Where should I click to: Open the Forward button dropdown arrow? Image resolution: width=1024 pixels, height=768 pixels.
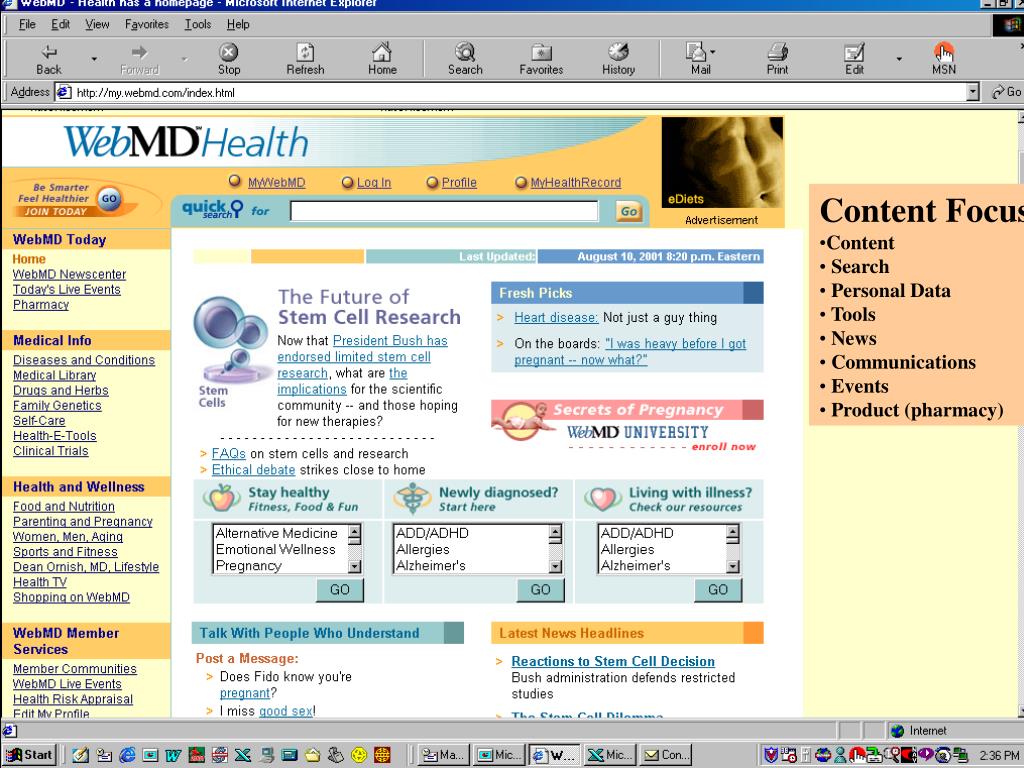[185, 59]
